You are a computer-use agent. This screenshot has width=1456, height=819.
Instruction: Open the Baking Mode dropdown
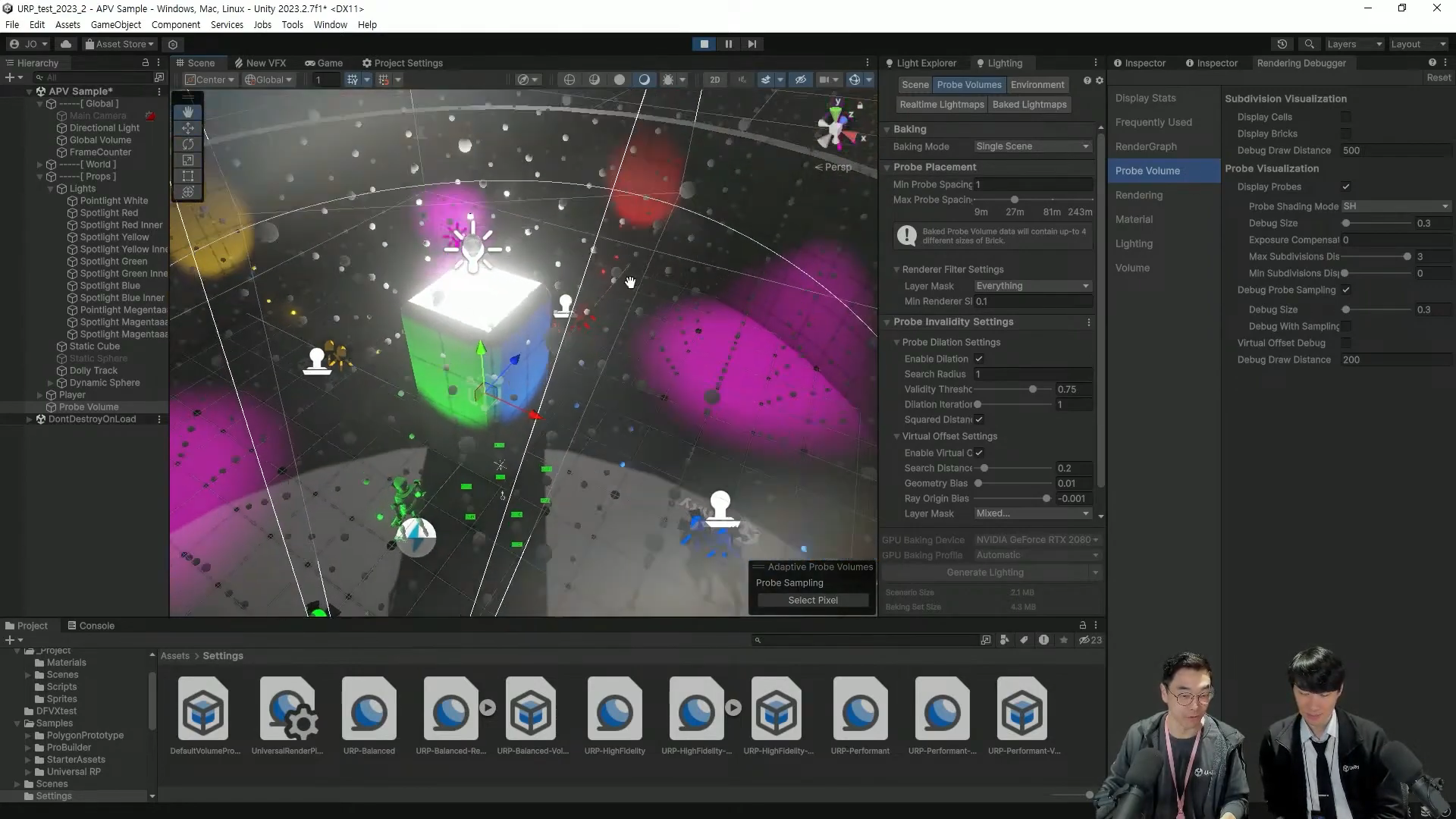(1032, 146)
